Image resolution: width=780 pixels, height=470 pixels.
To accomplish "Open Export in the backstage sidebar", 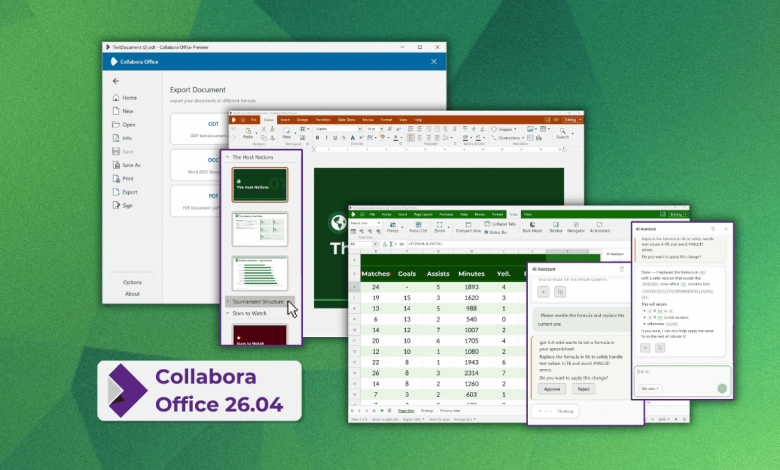I will click(125, 191).
